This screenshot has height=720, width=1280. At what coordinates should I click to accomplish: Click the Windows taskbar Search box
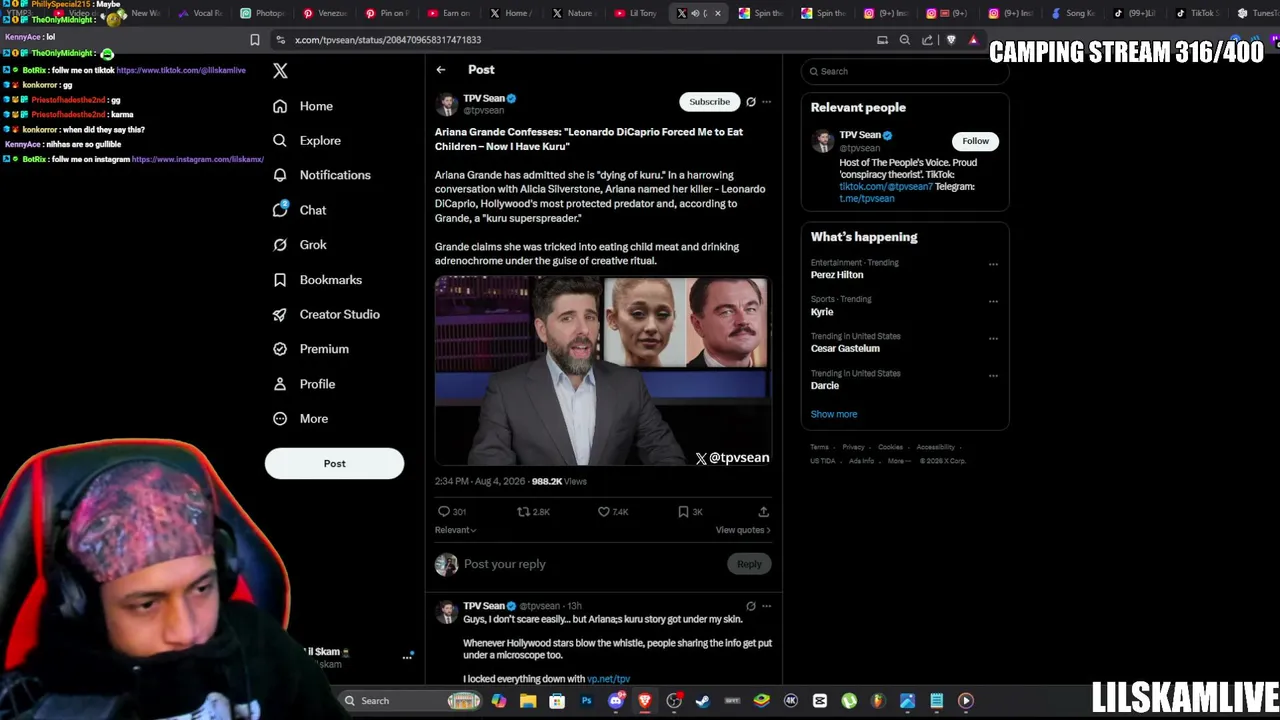coord(411,701)
